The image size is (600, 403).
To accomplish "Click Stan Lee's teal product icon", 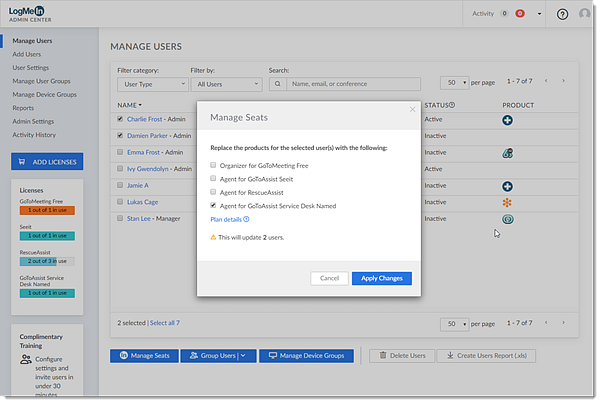I will click(508, 219).
